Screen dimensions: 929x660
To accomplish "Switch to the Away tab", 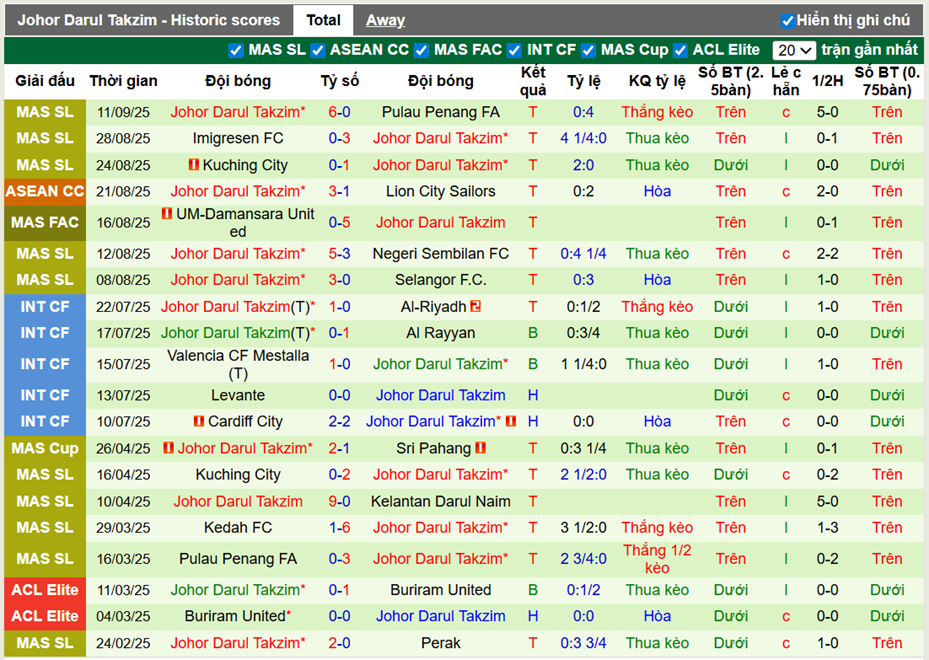I will tap(385, 20).
